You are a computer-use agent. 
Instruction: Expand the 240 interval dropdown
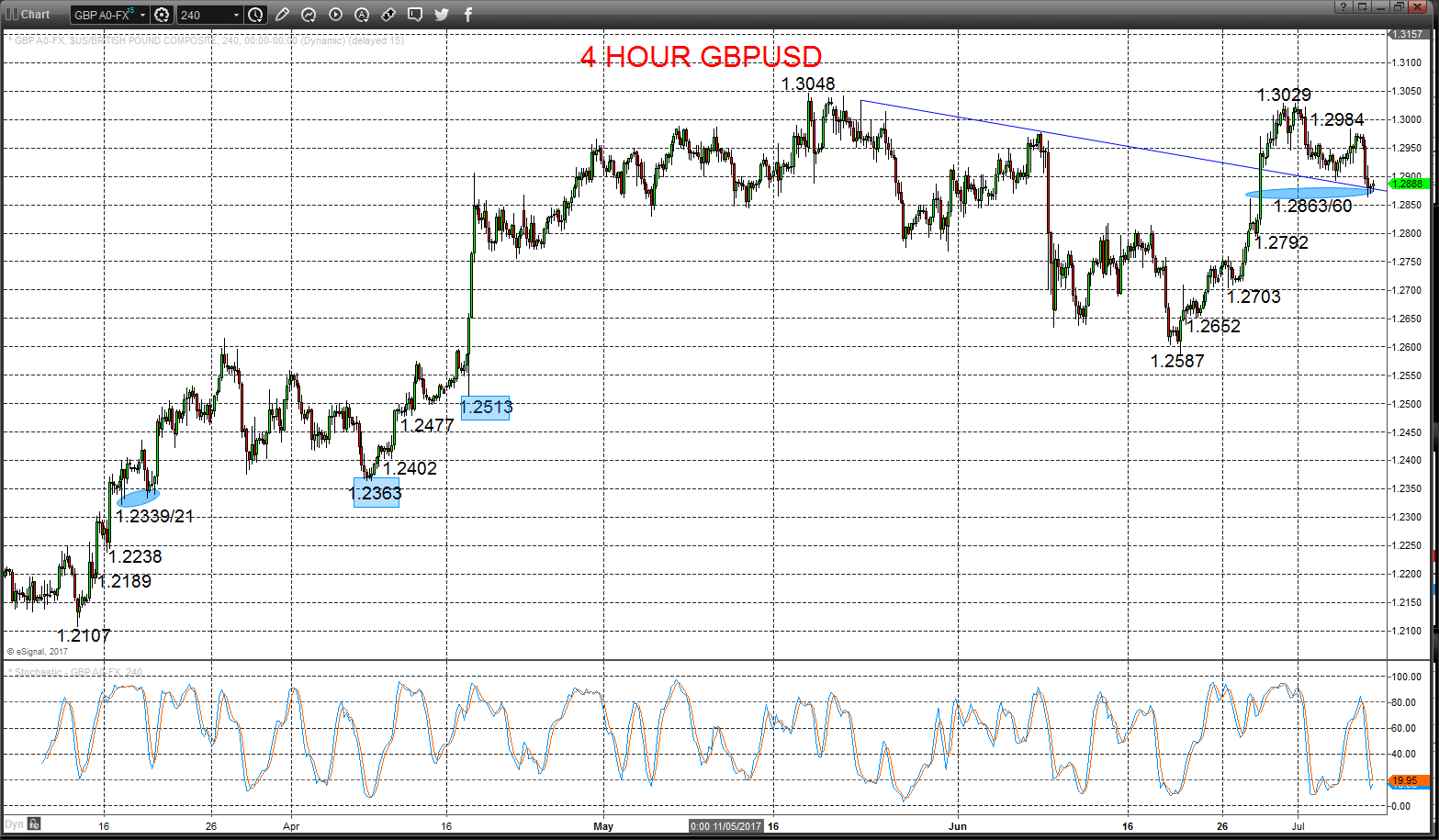pyautogui.click(x=236, y=16)
